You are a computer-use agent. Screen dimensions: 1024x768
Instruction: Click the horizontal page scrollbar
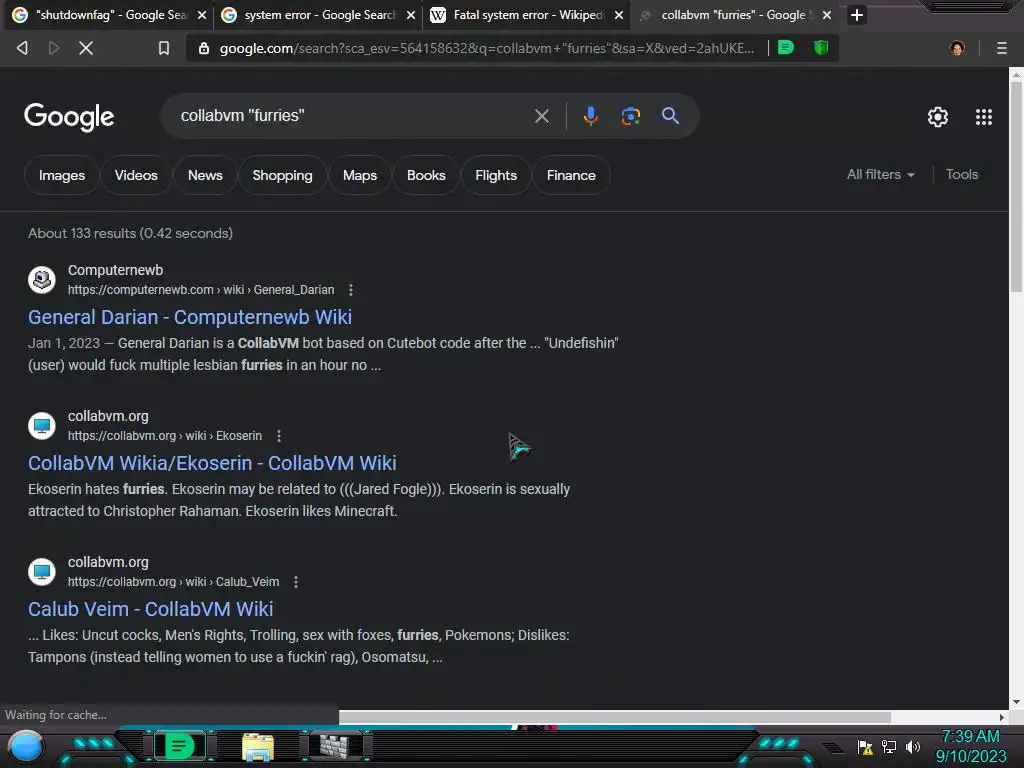[614, 717]
